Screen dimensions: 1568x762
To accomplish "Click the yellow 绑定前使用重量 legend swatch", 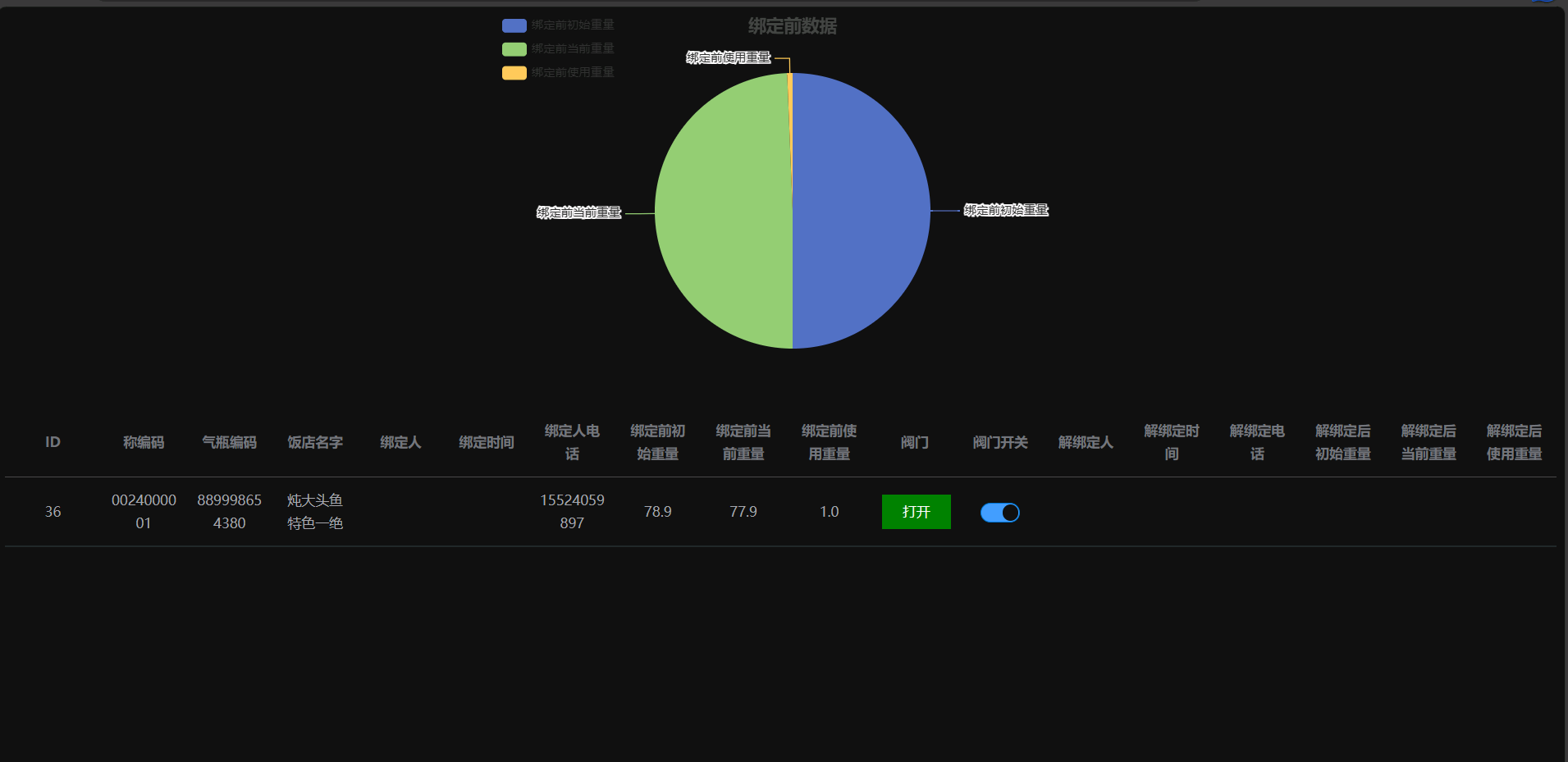I will [x=514, y=73].
